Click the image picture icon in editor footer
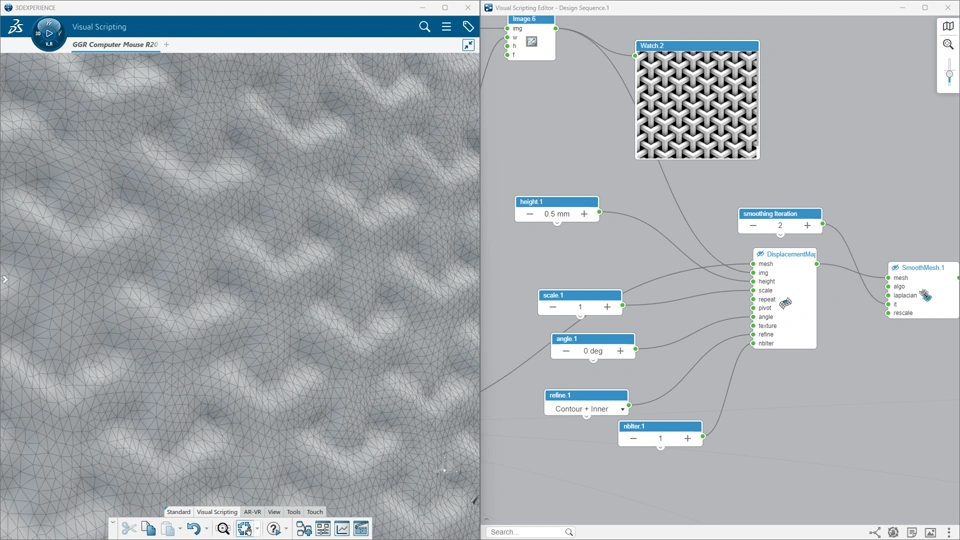Viewport: 960px width, 540px height. click(x=930, y=532)
